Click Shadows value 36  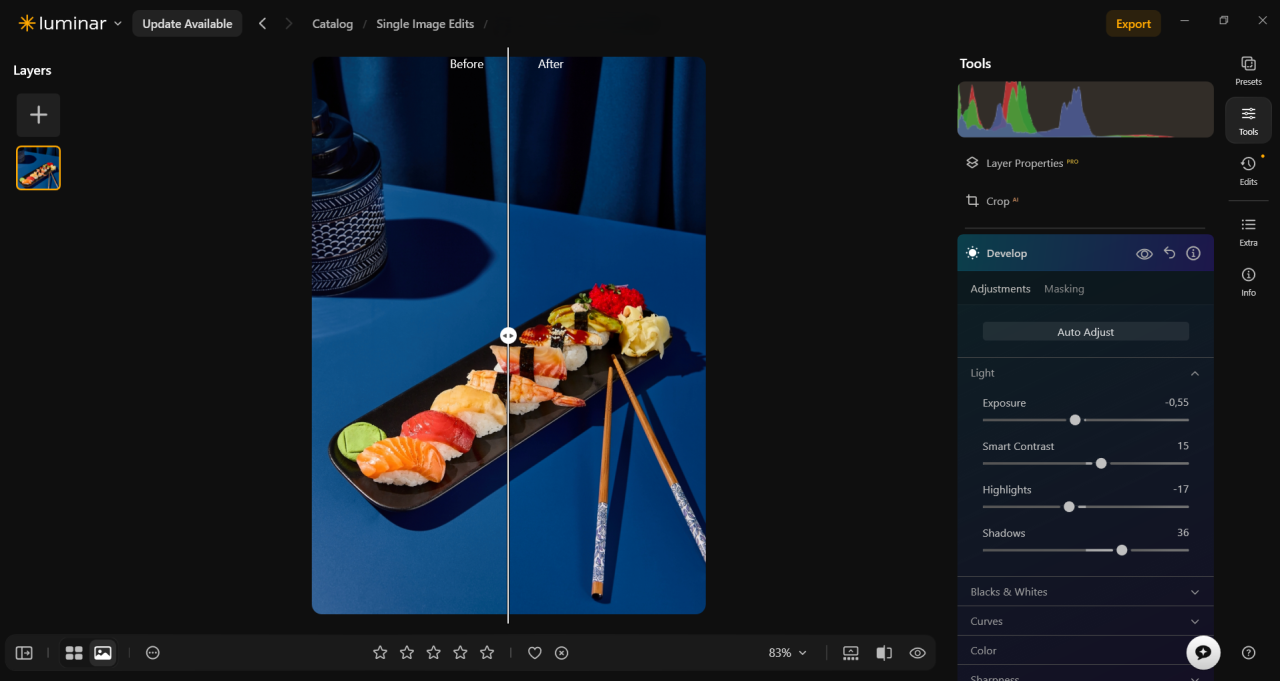(1183, 533)
